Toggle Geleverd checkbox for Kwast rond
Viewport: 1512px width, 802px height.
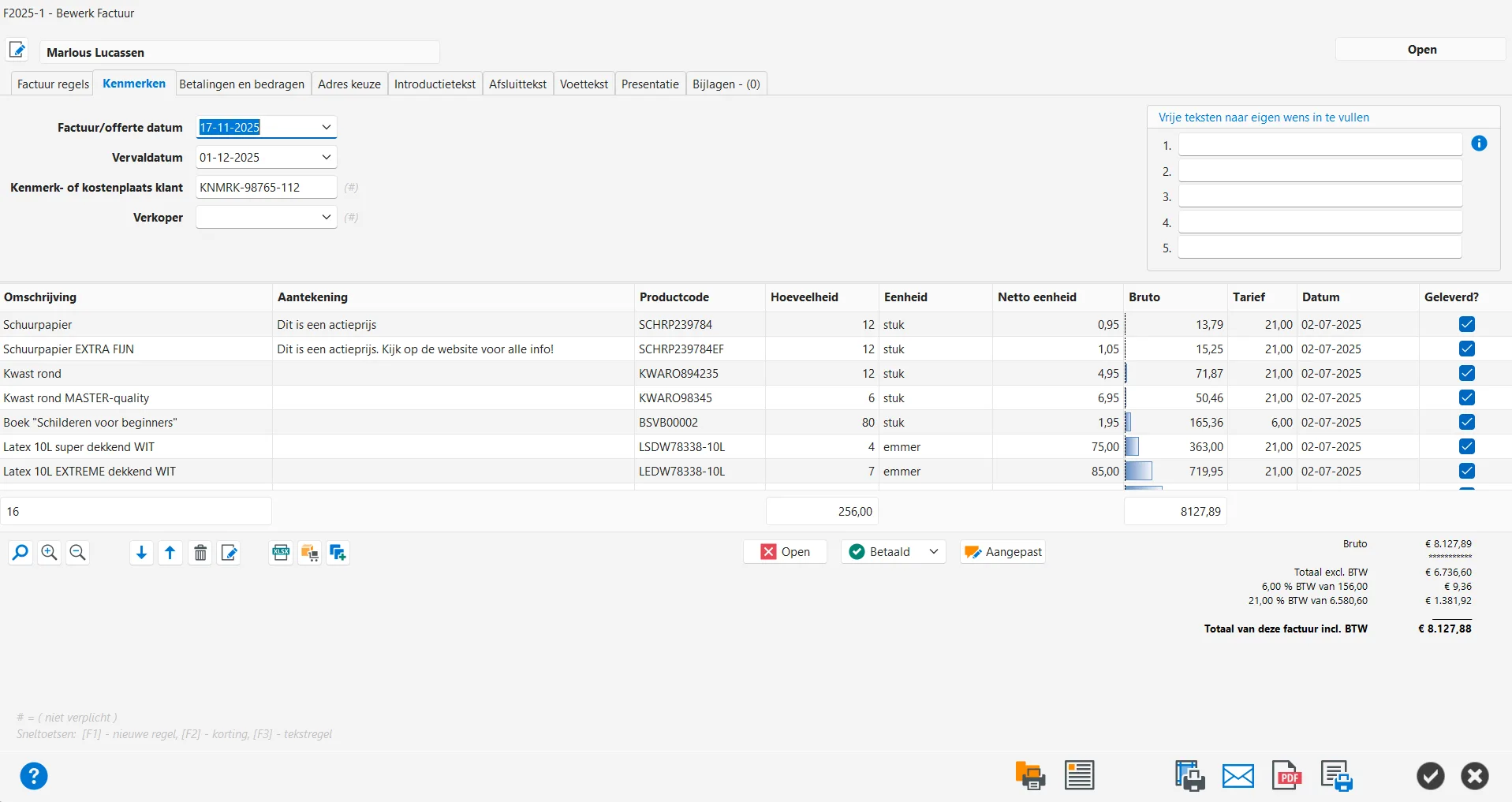1466,373
